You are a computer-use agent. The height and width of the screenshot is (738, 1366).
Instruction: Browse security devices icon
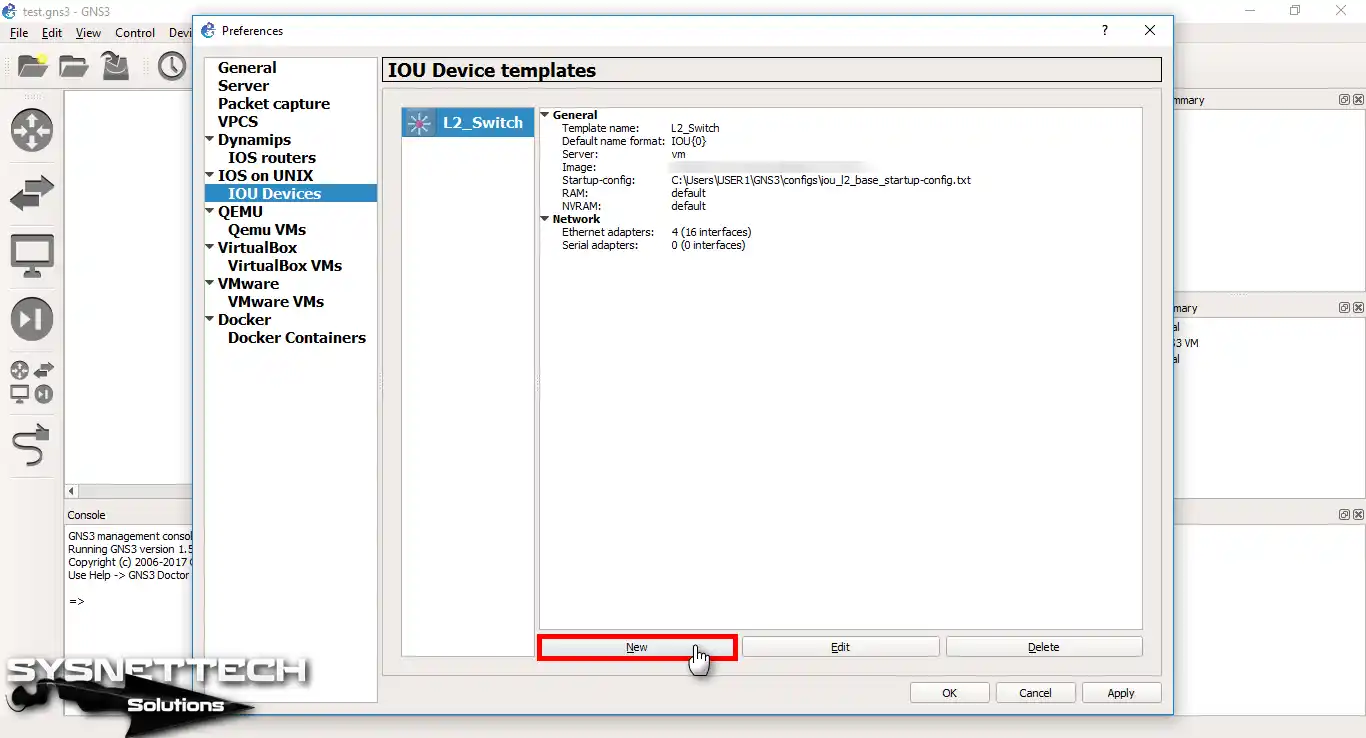(32, 319)
